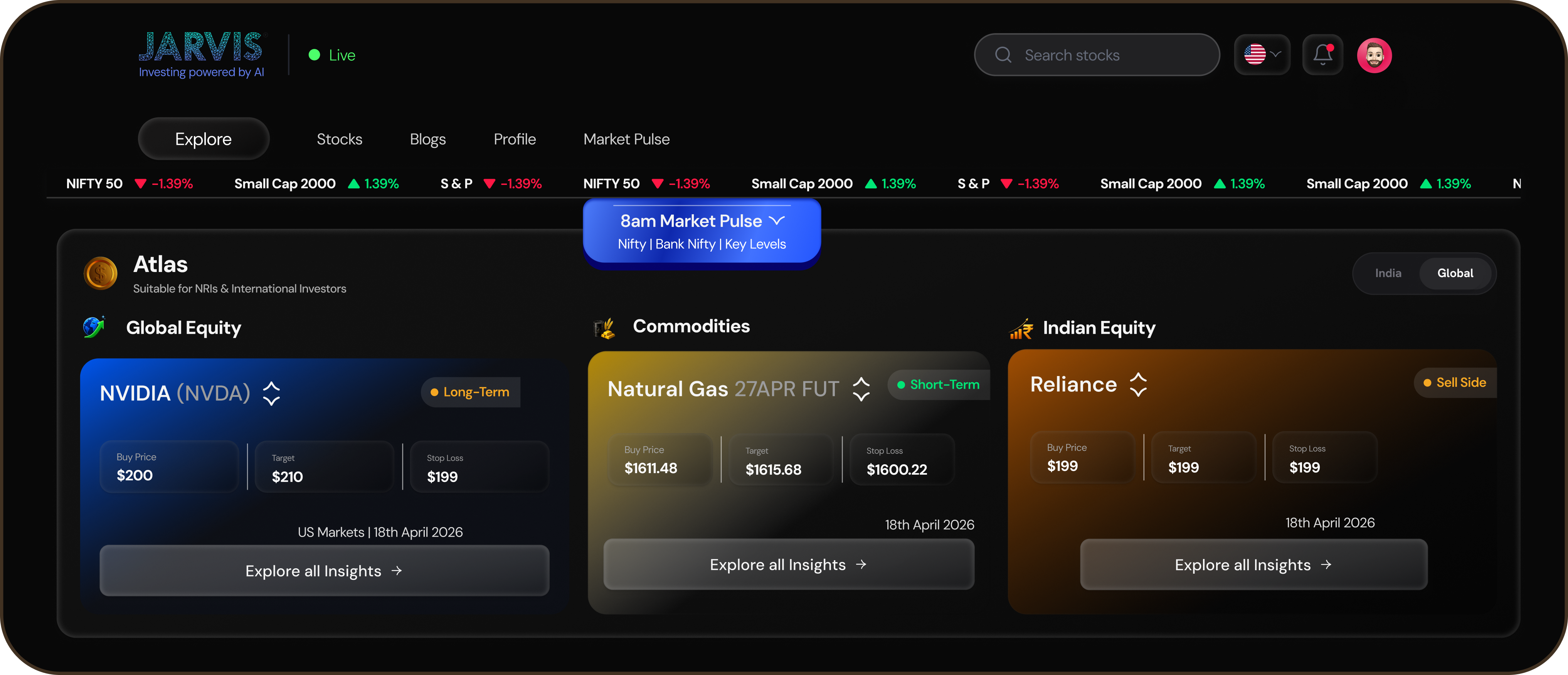Switch Atlas view to Global
Screen dimensions: 1568x675
click(x=1455, y=273)
